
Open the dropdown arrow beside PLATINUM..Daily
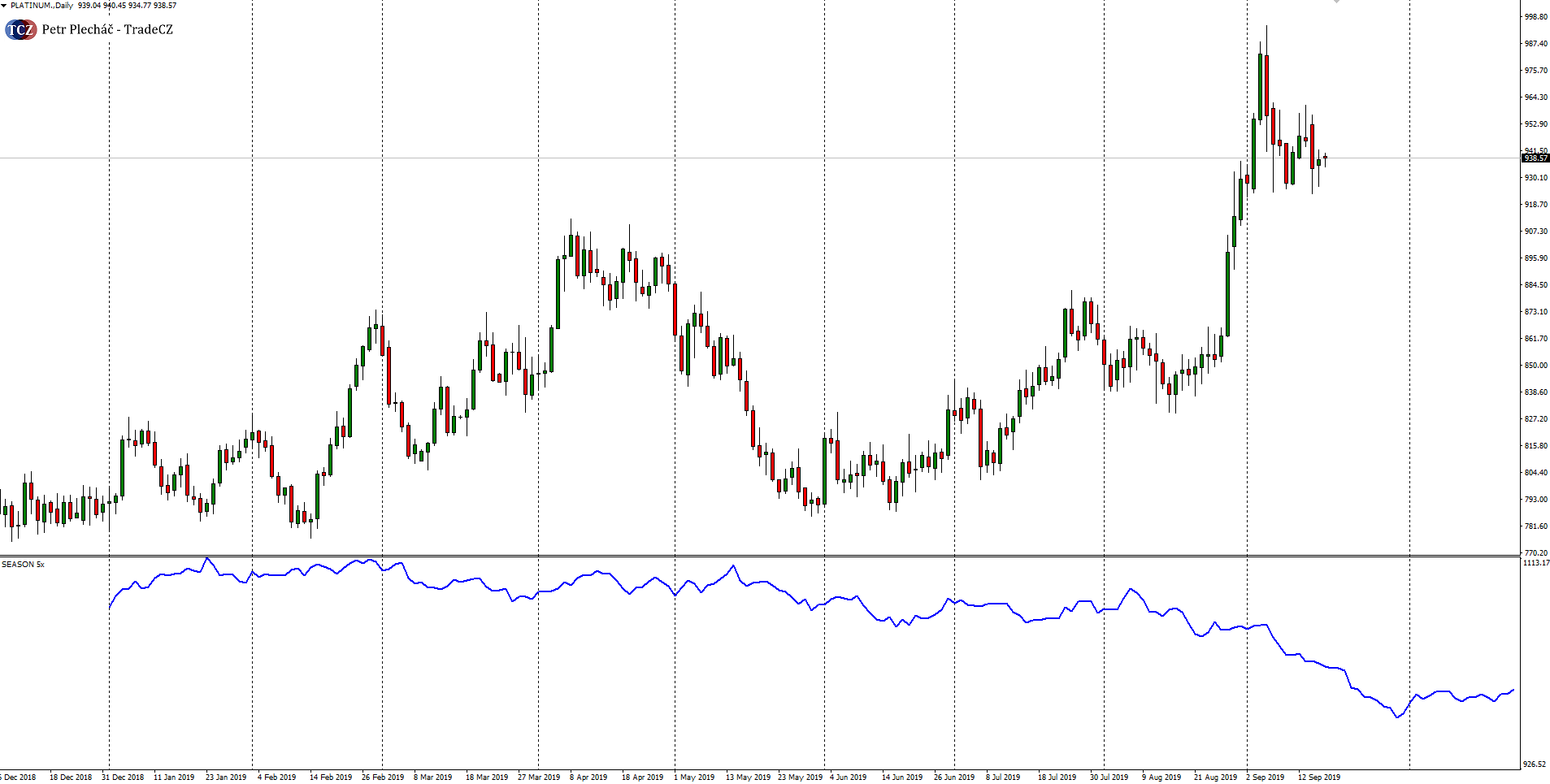tap(4, 6)
